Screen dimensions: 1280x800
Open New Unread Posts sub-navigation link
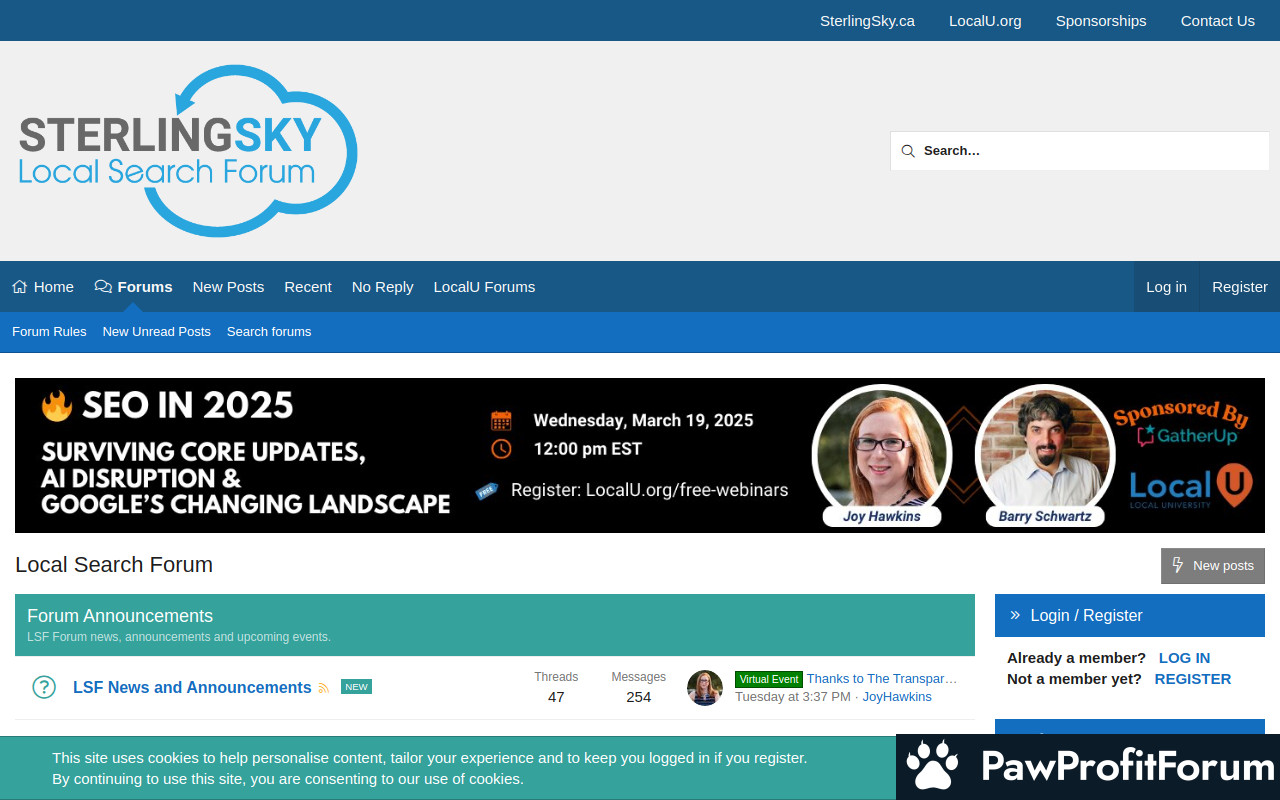pos(156,332)
